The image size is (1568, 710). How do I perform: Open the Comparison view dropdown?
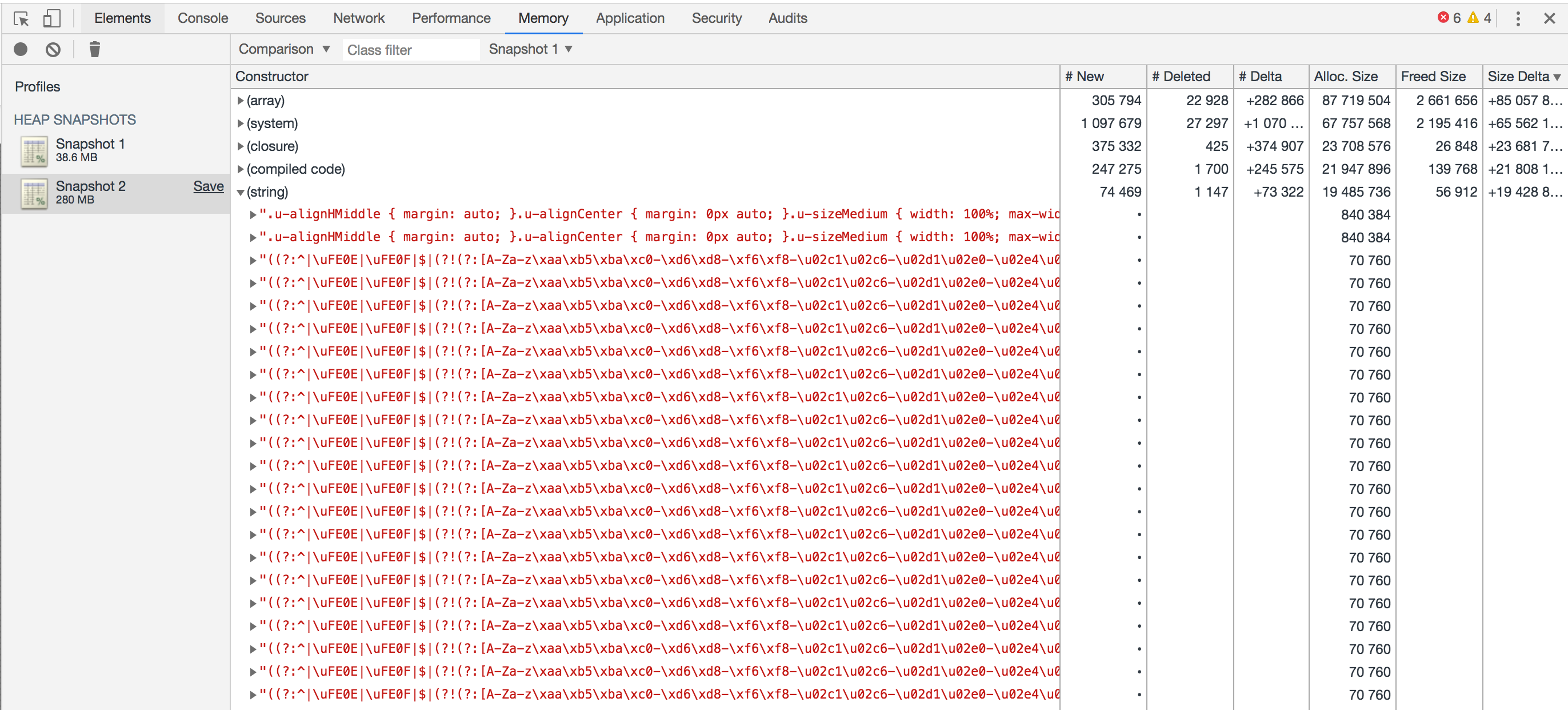(x=283, y=49)
